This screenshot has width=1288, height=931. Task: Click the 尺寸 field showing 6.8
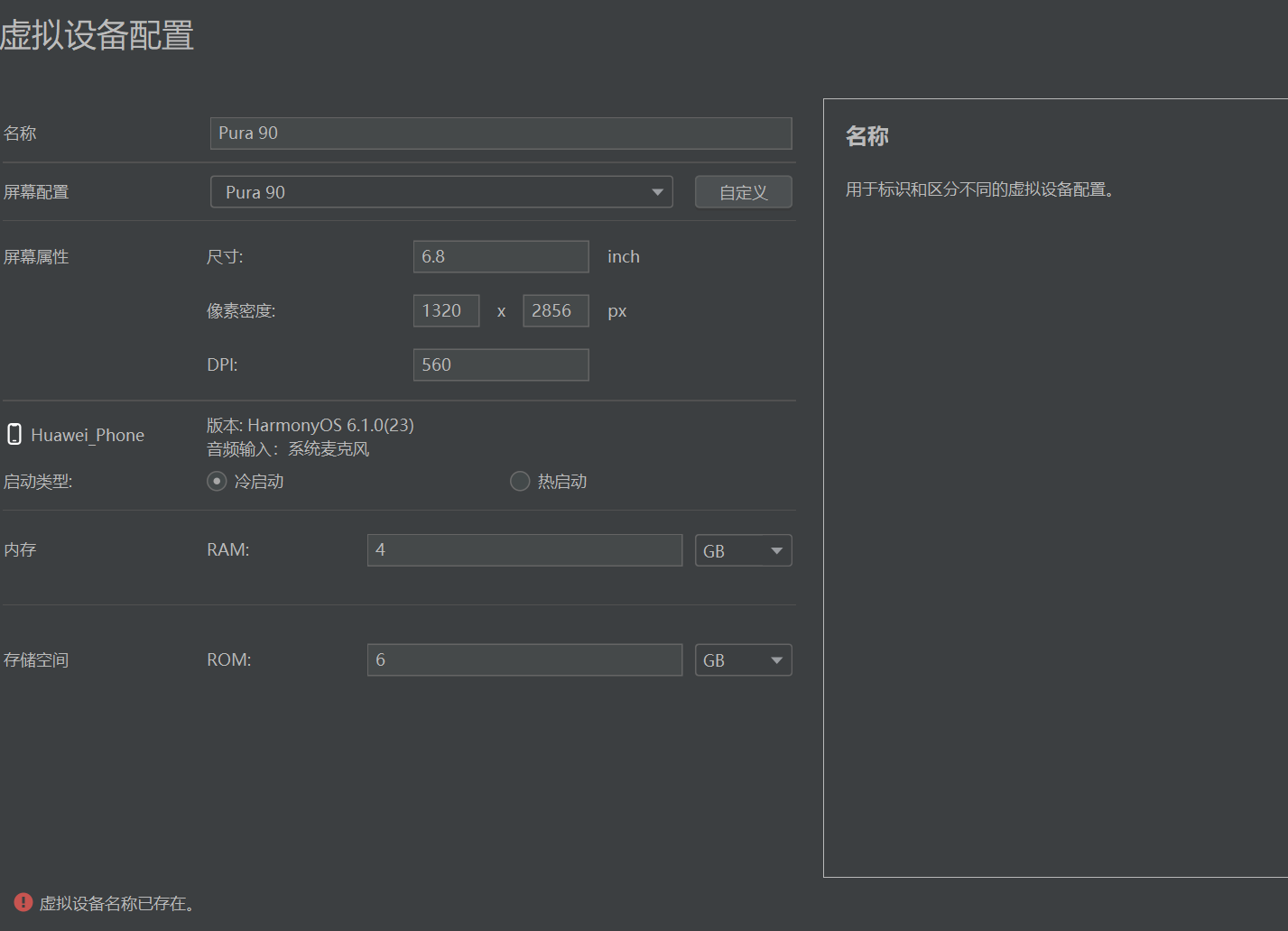click(x=501, y=256)
